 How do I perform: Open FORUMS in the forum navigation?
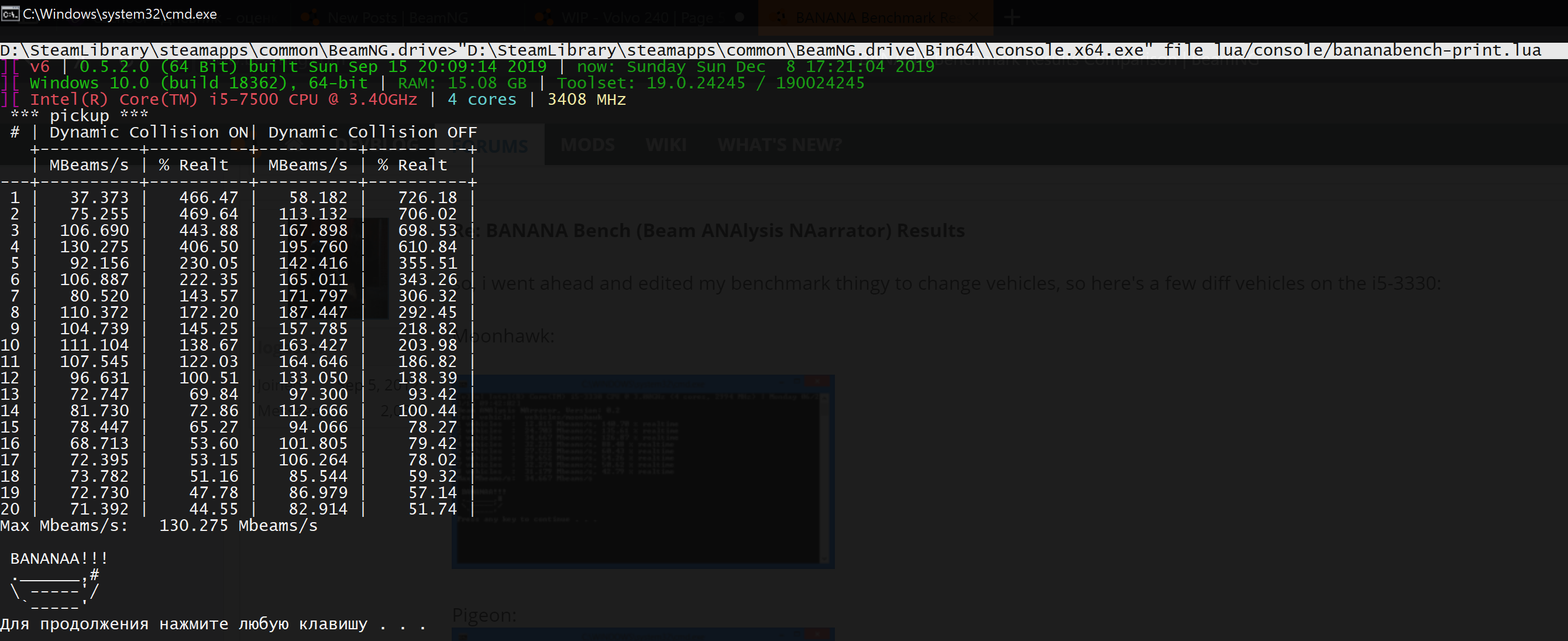tap(490, 146)
